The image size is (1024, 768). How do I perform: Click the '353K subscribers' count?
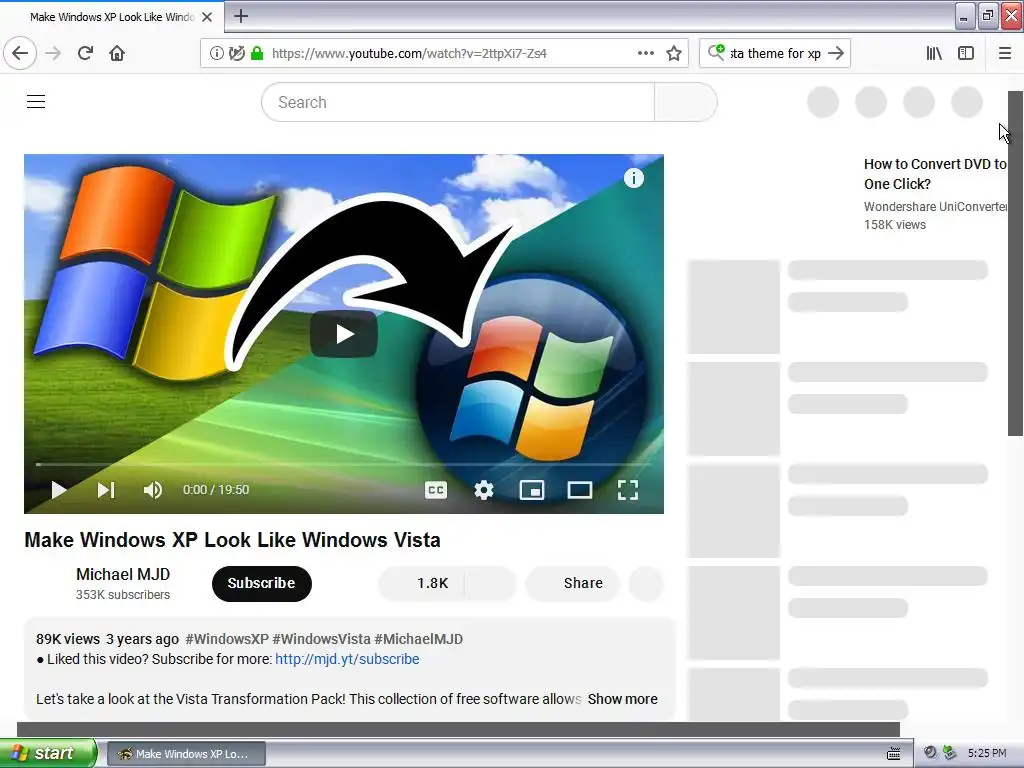[123, 594]
